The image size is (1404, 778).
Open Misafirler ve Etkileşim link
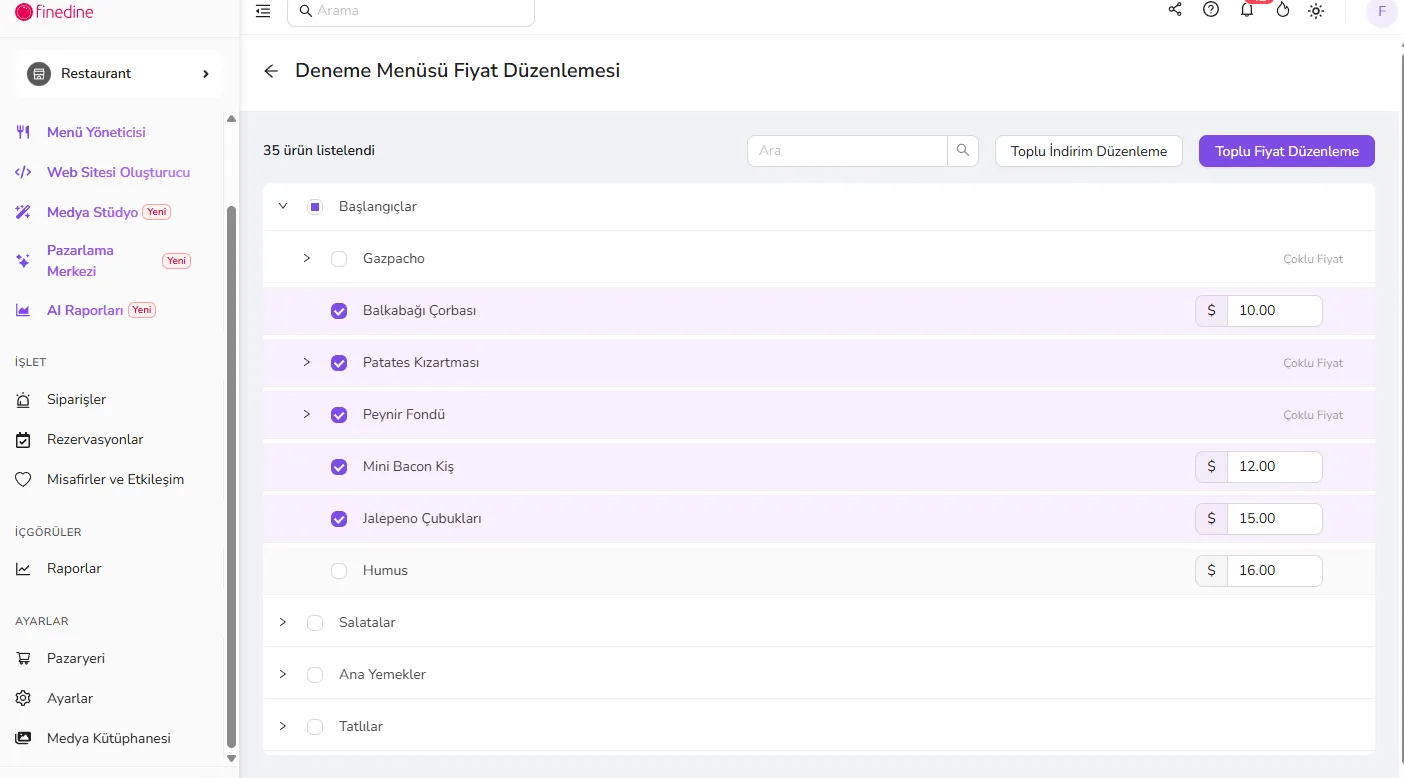115,480
